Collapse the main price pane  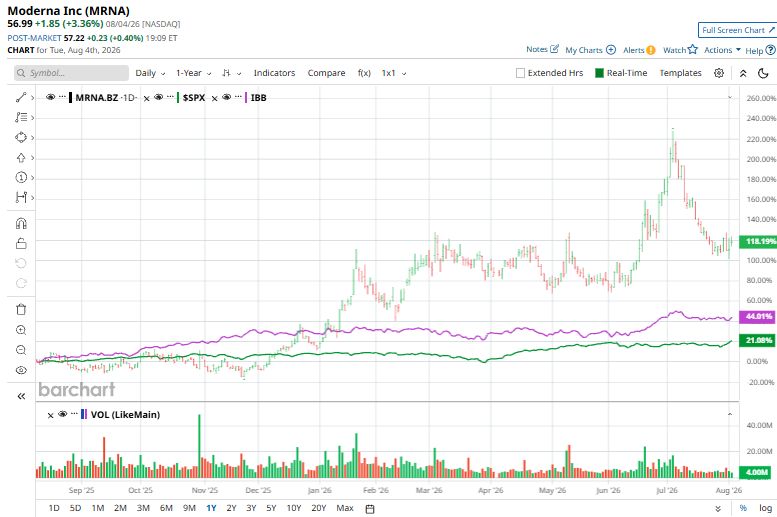click(729, 97)
